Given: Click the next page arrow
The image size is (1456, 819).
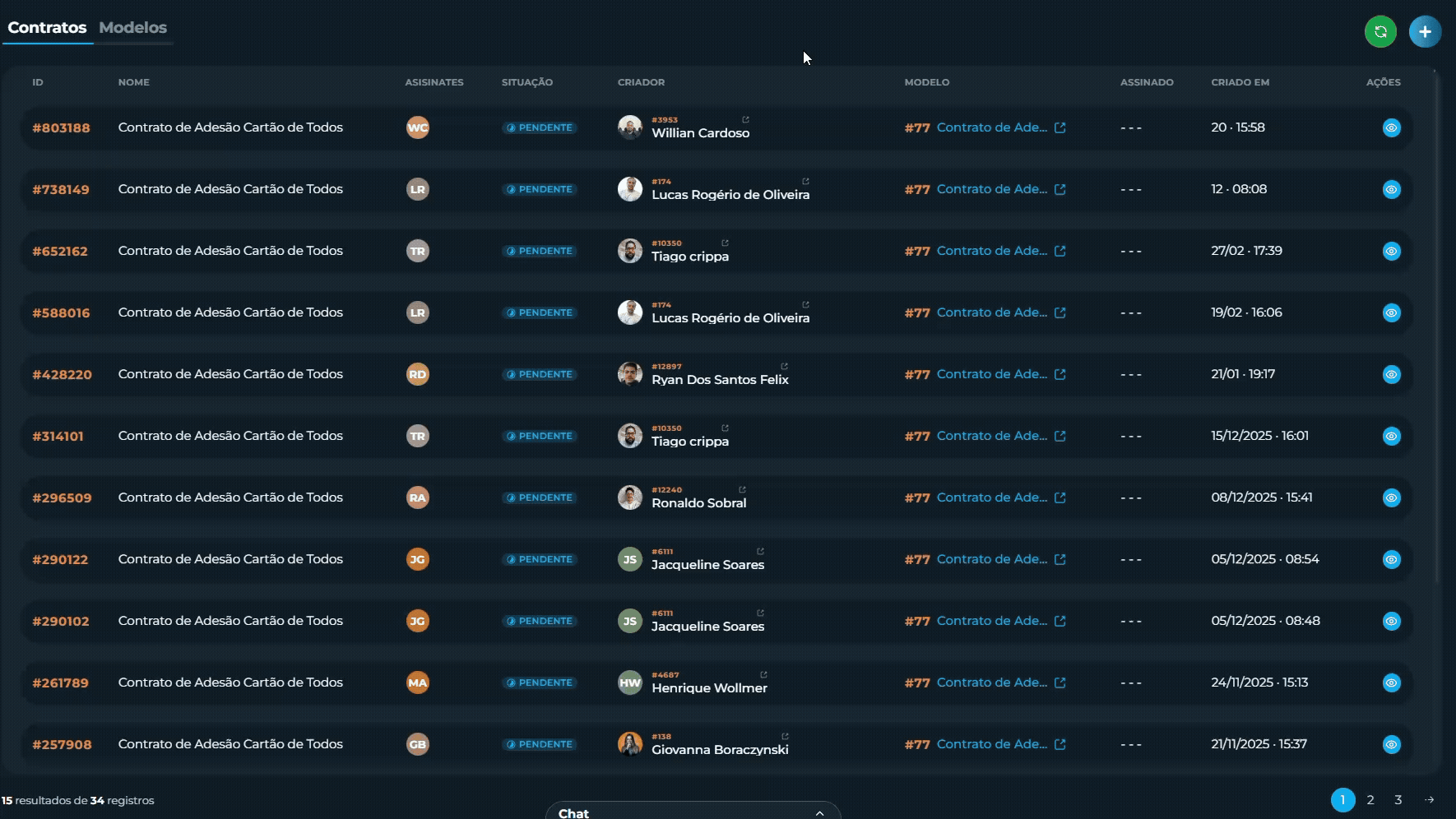Looking at the screenshot, I should point(1430,799).
